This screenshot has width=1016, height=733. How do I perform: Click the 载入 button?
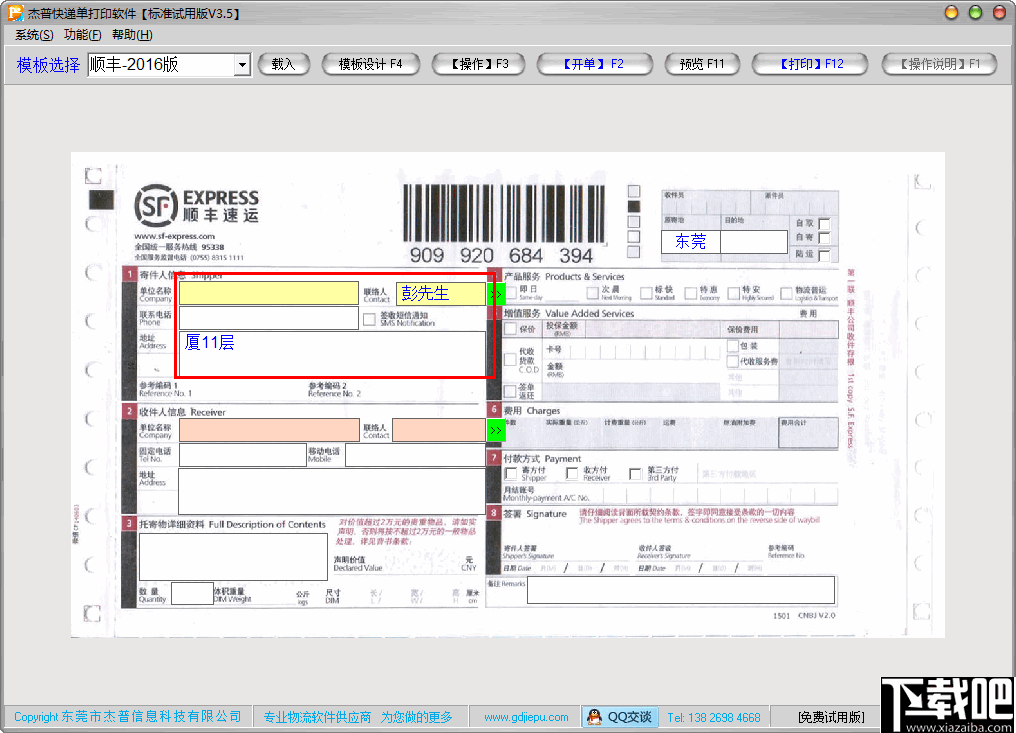click(x=284, y=64)
